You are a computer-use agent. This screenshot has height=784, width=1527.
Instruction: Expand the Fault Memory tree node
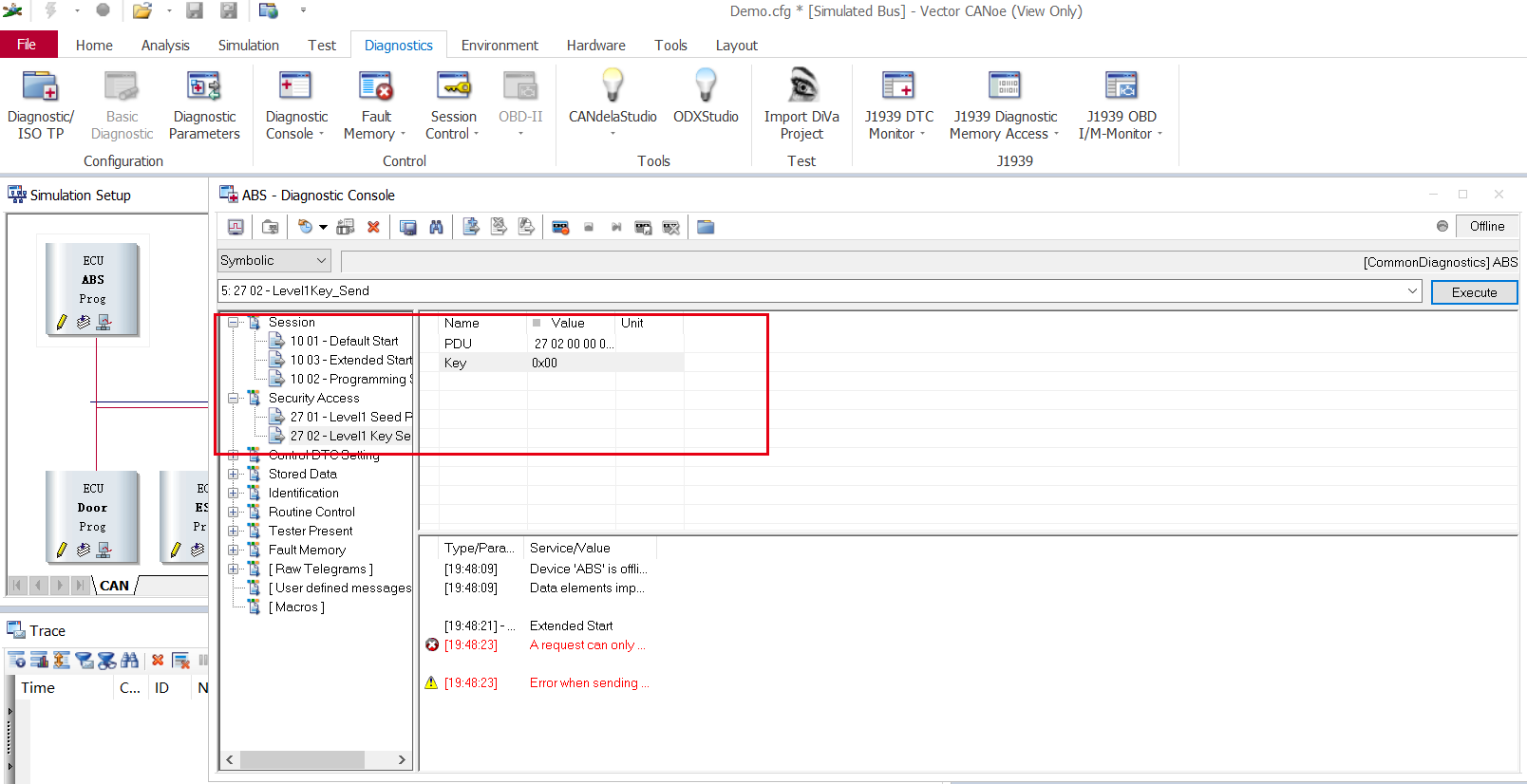coord(234,551)
